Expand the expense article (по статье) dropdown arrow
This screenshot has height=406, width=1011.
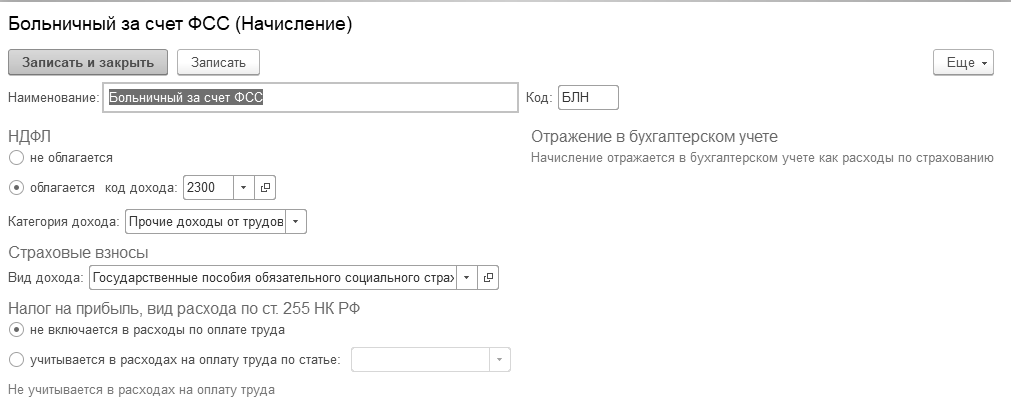click(500, 360)
